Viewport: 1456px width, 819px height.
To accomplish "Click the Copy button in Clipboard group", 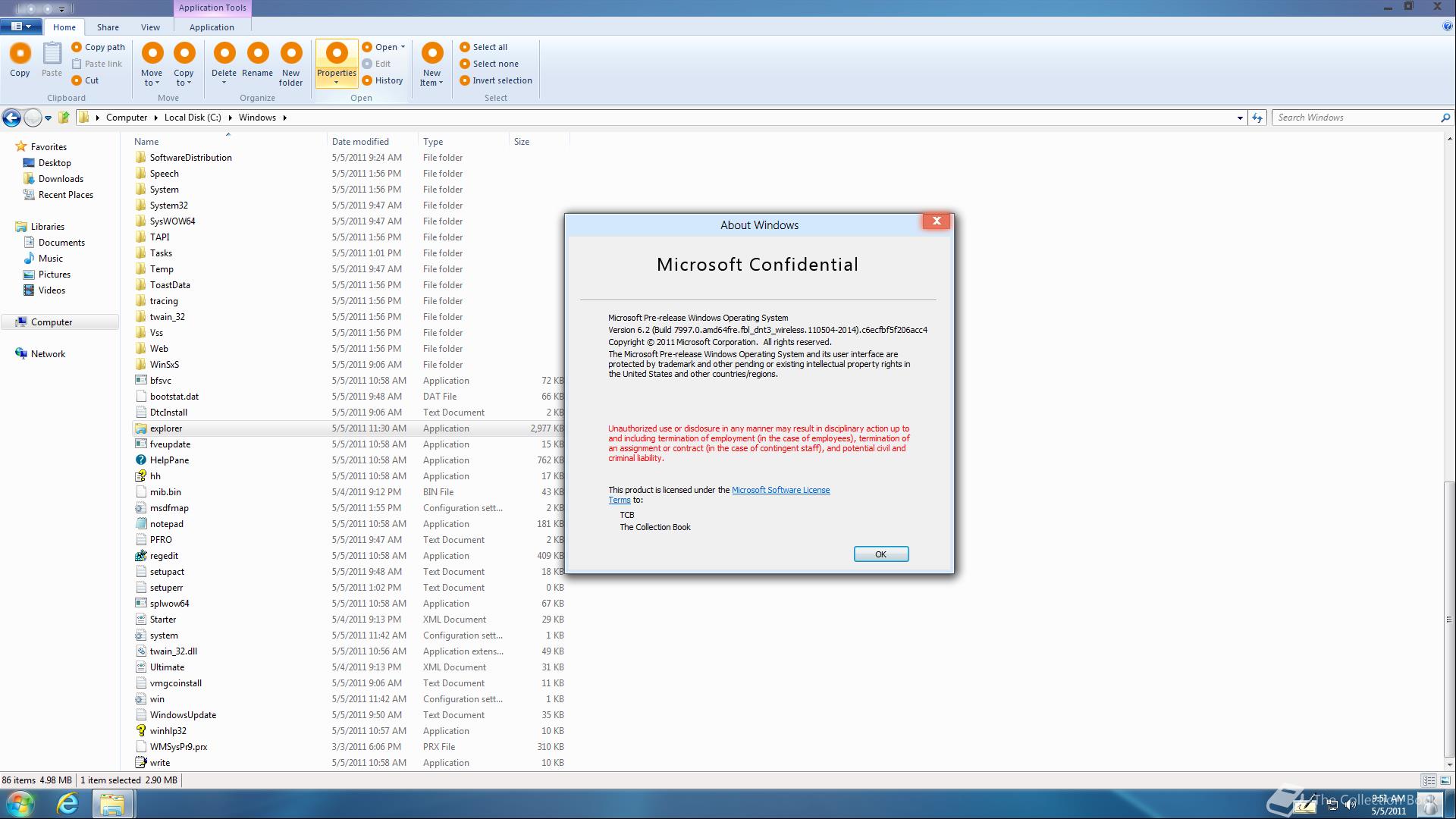I will 20,60.
